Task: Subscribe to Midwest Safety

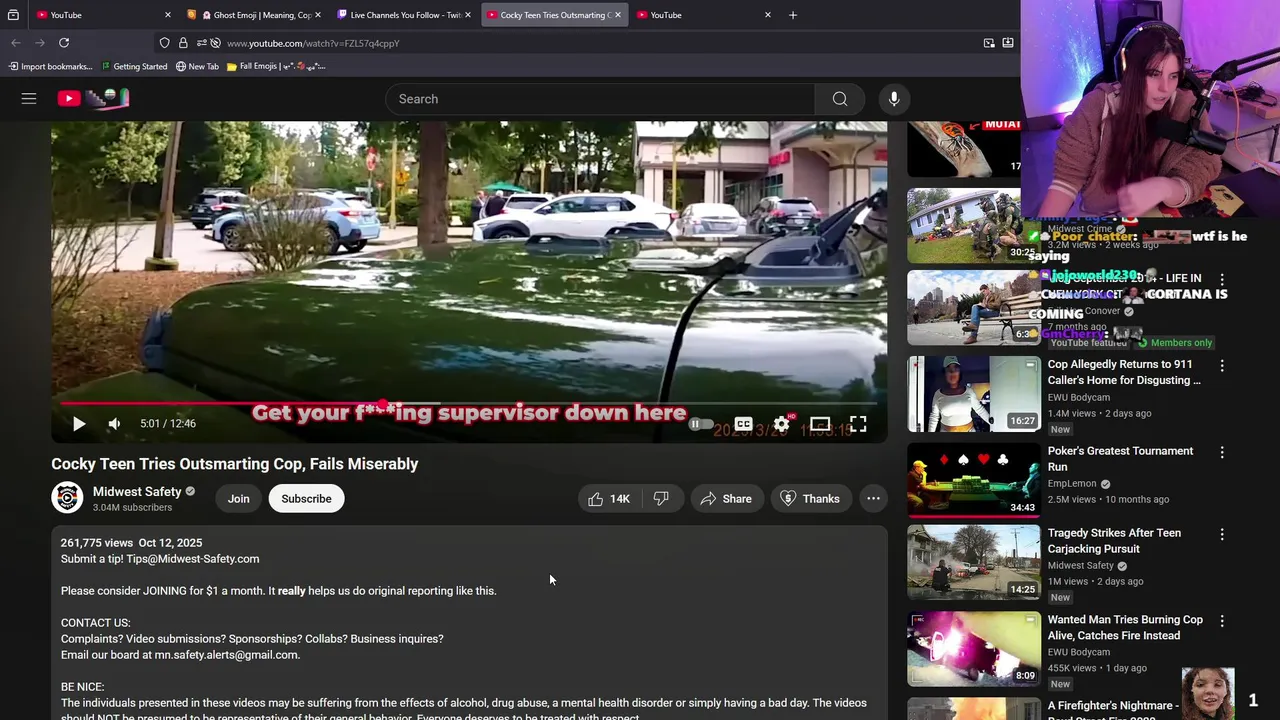Action: coord(306,499)
